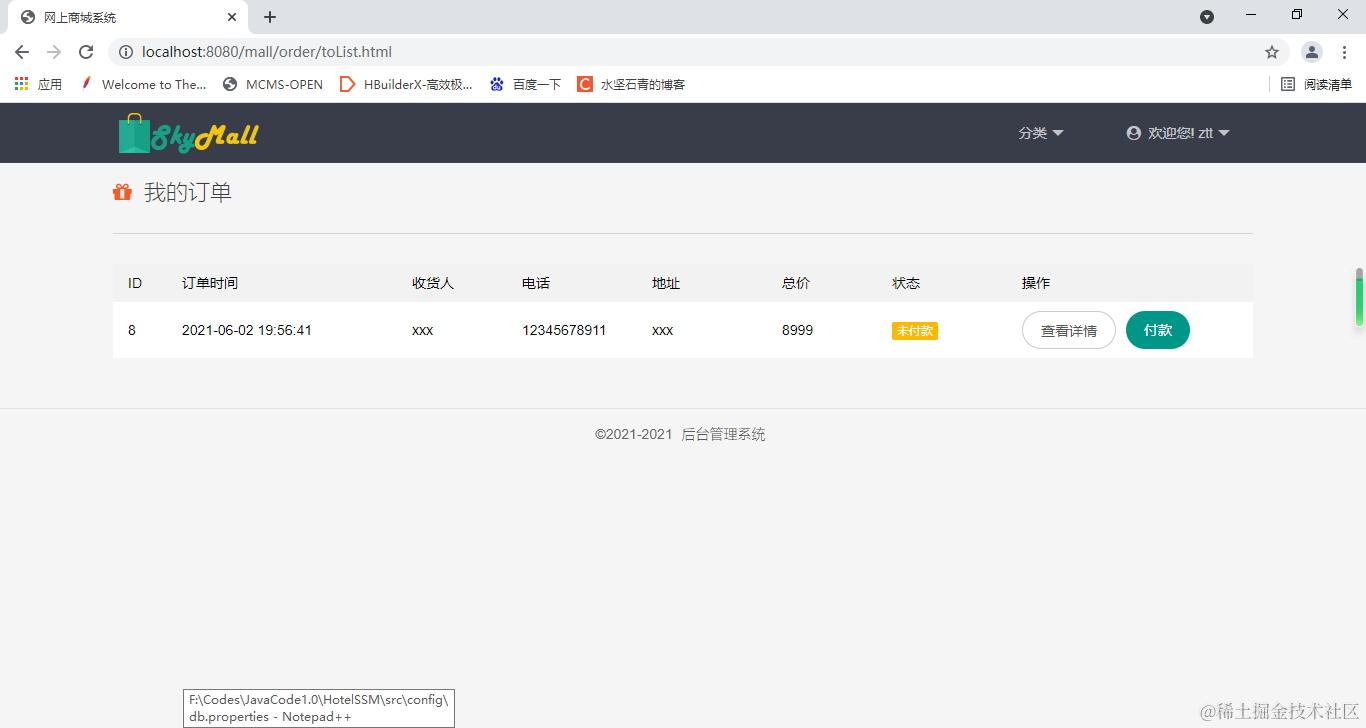Click the 百度一下 bookmark icon
1366x728 pixels.
click(x=497, y=84)
